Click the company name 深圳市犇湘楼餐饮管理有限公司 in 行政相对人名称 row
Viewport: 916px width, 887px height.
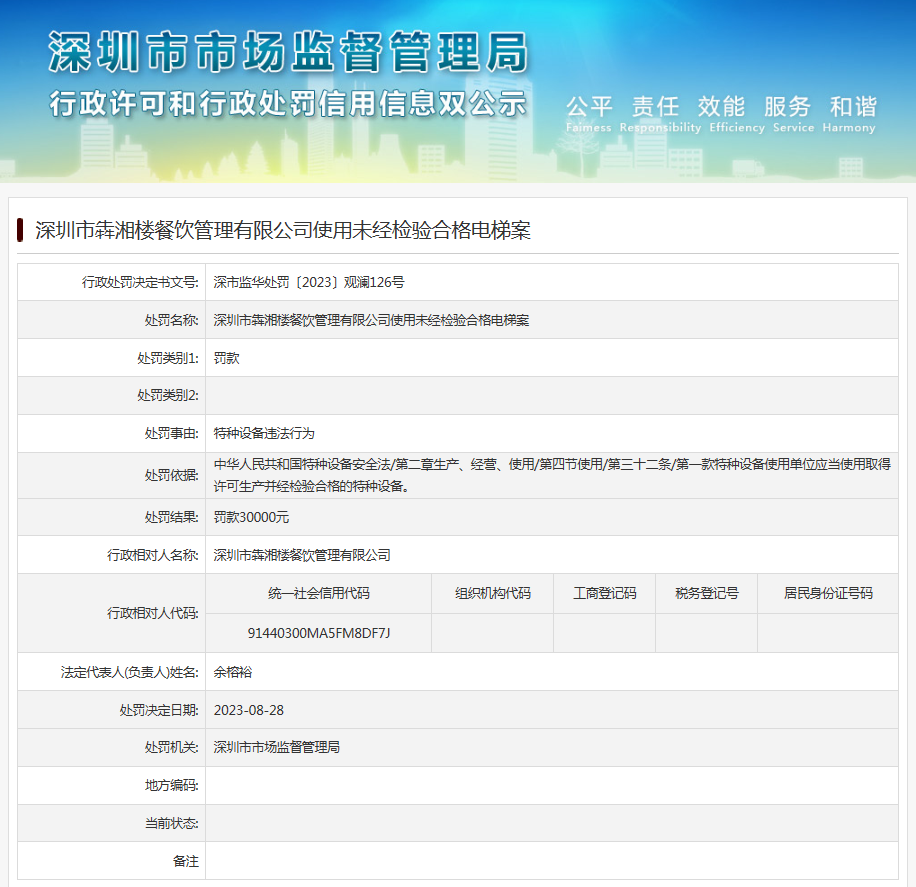pos(302,555)
